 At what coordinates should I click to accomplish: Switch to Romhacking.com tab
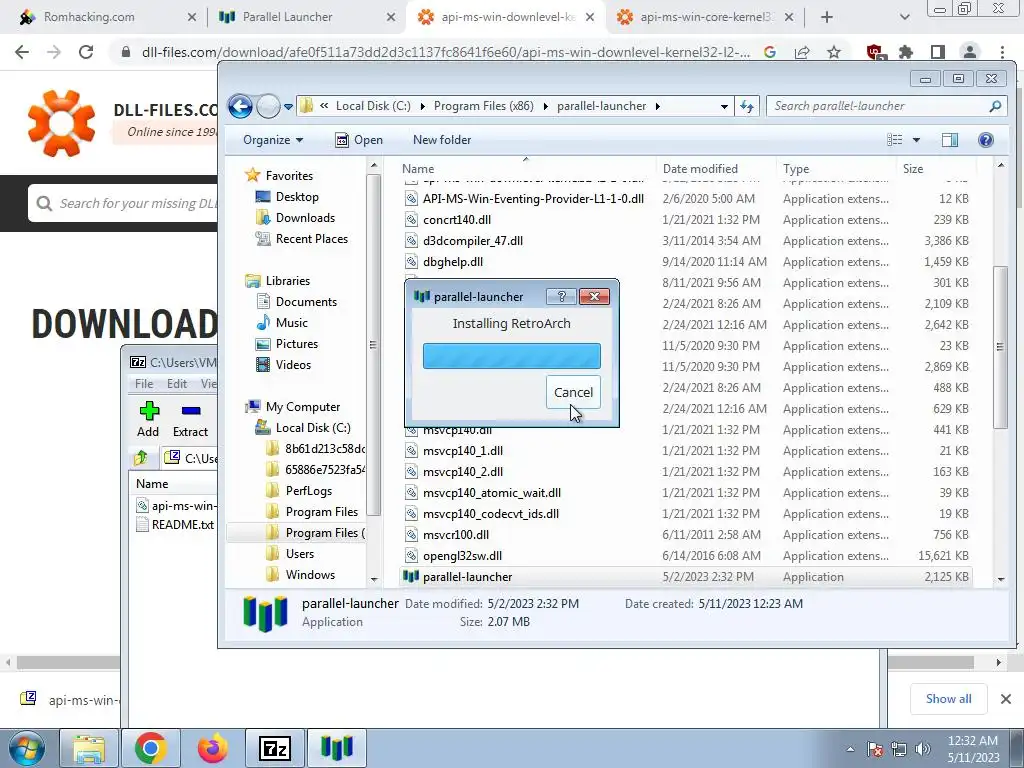click(x=89, y=17)
